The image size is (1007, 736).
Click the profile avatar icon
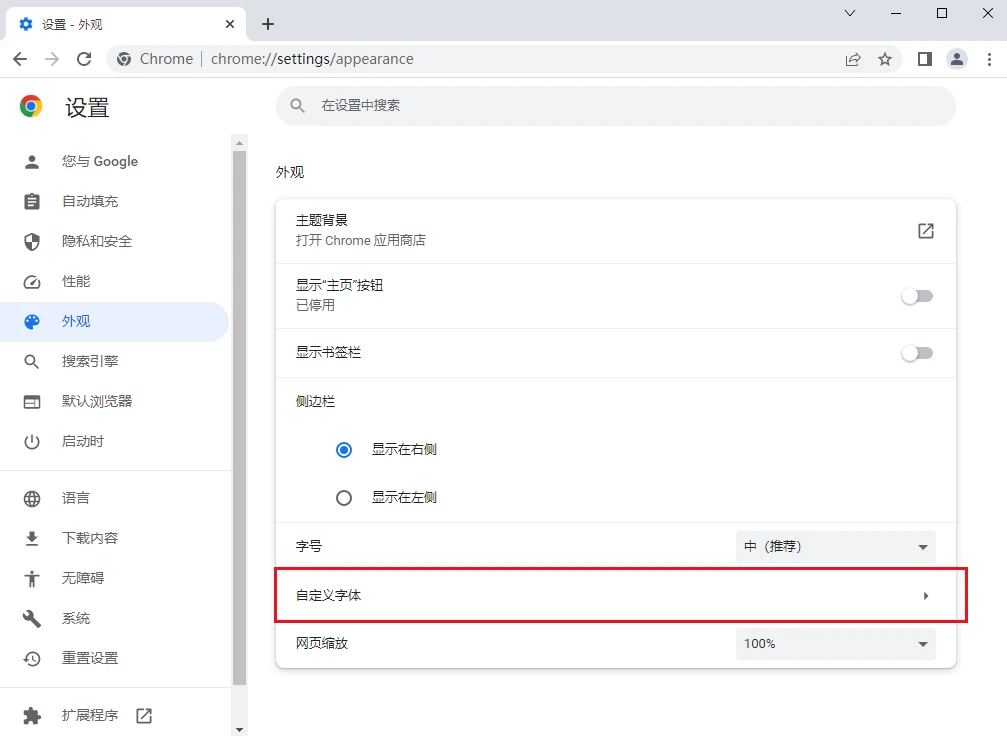[x=957, y=59]
